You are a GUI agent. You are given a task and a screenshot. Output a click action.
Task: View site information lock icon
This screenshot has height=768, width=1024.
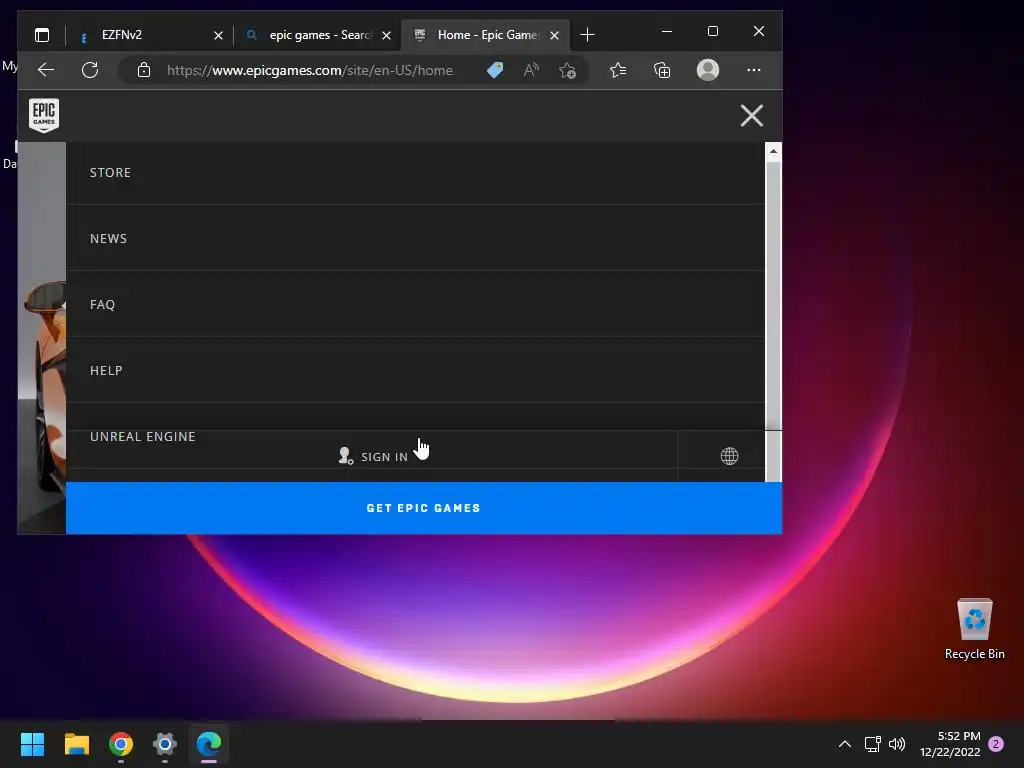point(144,70)
